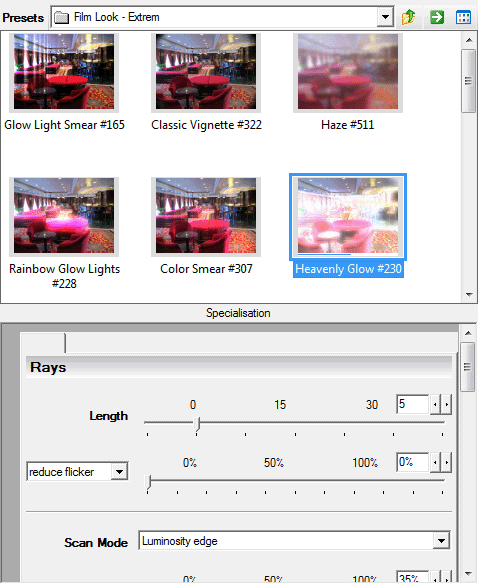
Task: Select Color Smear #307 preset
Action: pyautogui.click(x=206, y=215)
